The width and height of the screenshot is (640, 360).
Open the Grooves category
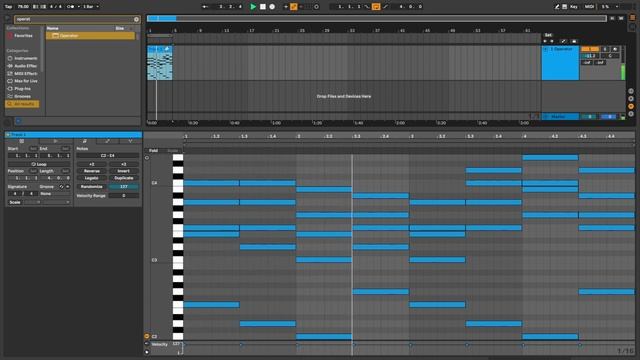pos(23,96)
